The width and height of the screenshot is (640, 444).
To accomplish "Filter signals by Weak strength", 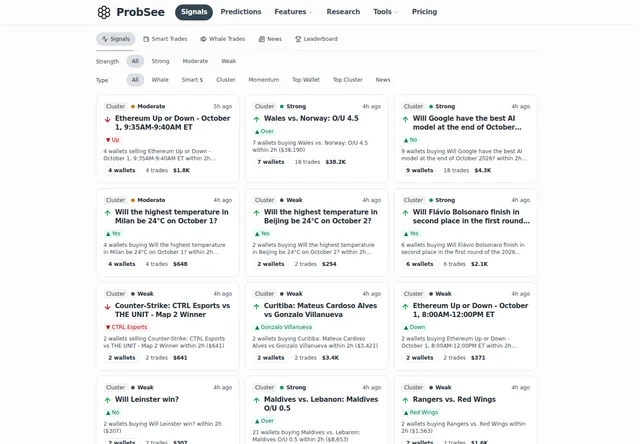I will click(x=229, y=61).
